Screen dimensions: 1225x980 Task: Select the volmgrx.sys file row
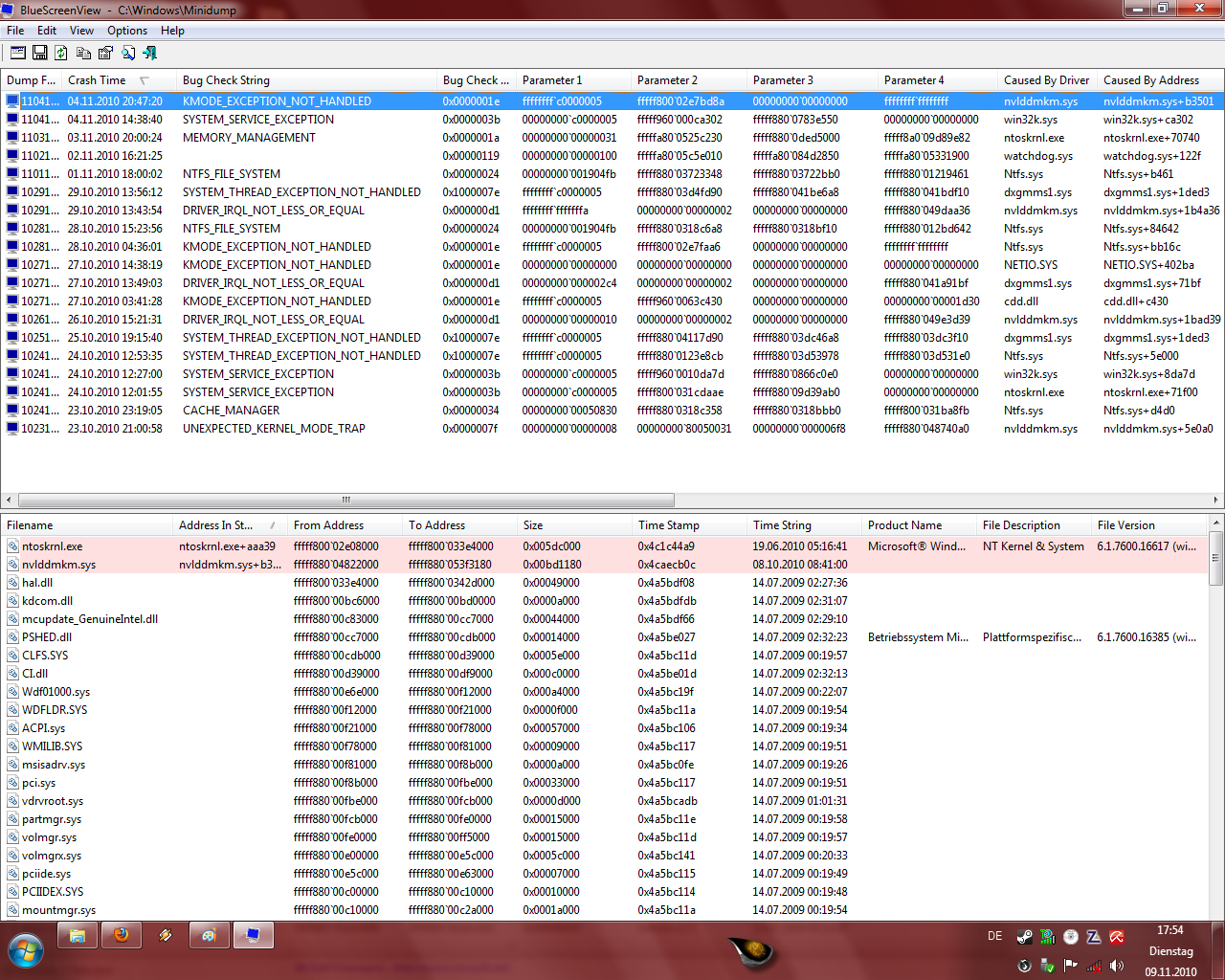[x=604, y=855]
